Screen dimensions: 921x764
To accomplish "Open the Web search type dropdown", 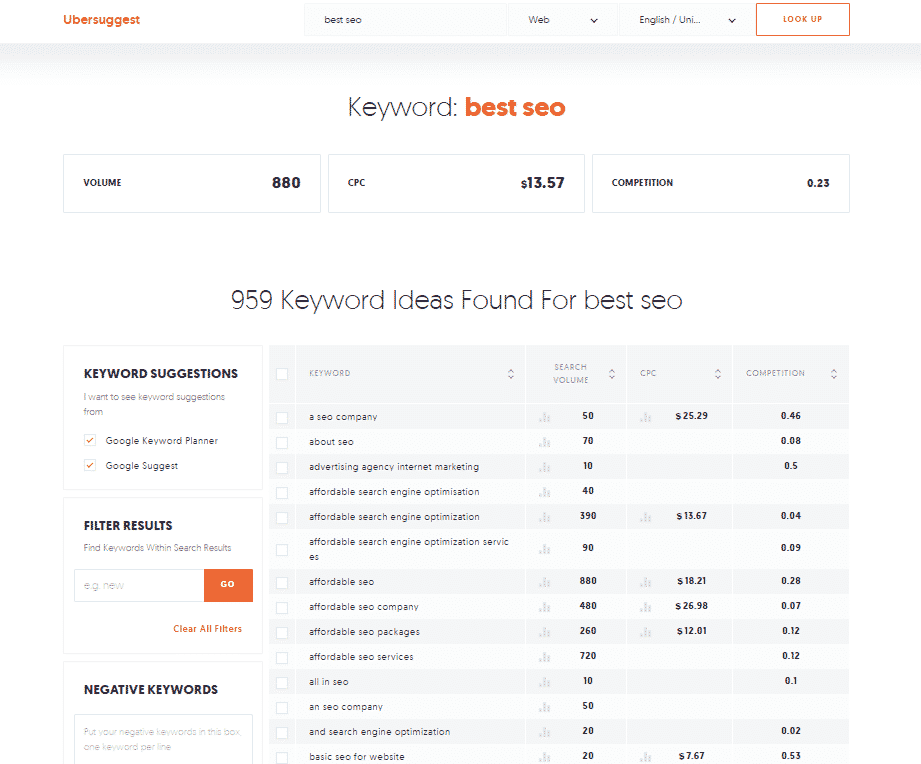I will tap(563, 19).
